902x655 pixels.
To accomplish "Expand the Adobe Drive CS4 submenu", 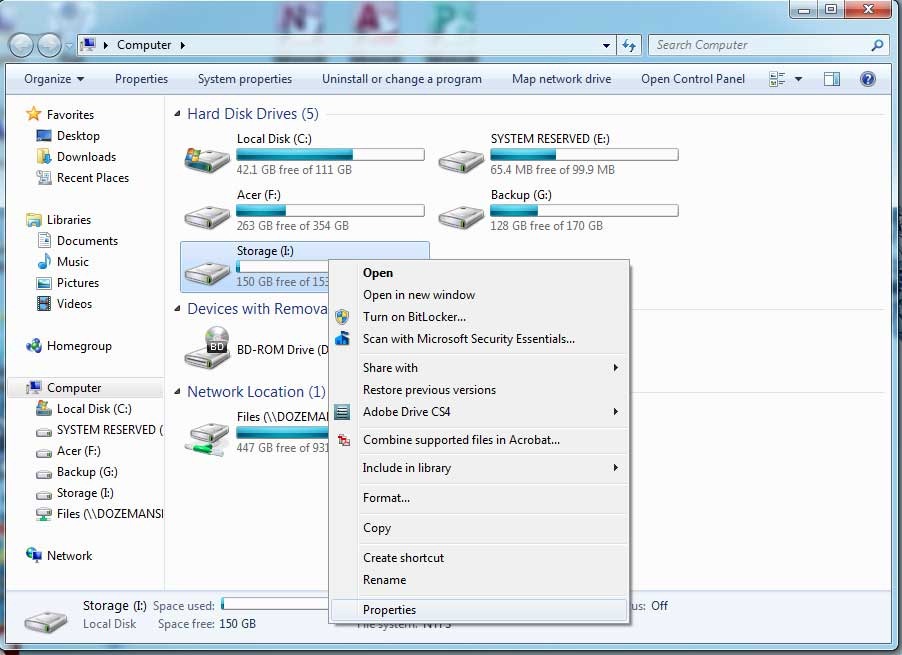I will (x=616, y=412).
